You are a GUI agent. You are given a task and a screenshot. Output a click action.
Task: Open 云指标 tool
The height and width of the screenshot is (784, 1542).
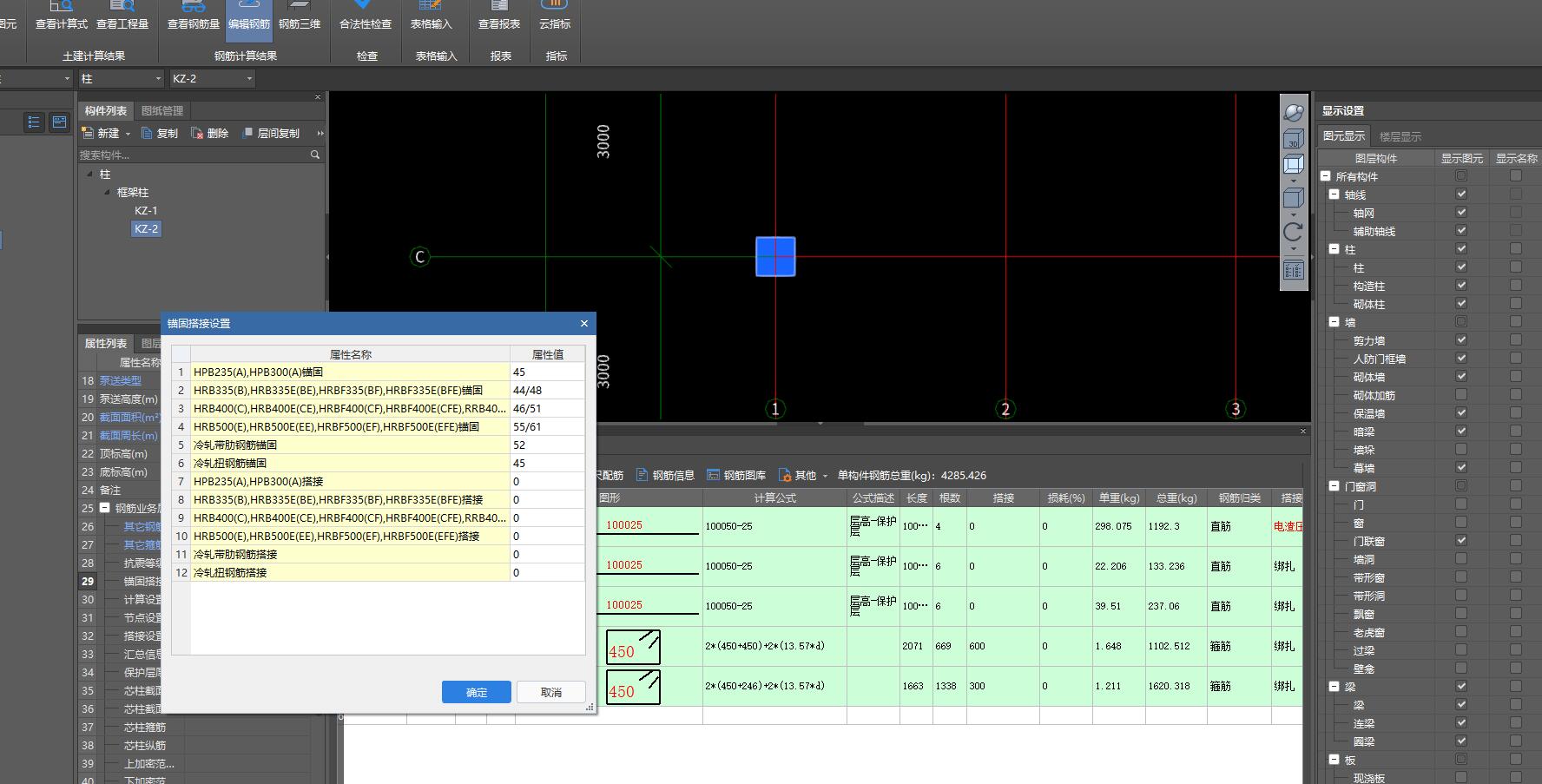[x=555, y=17]
